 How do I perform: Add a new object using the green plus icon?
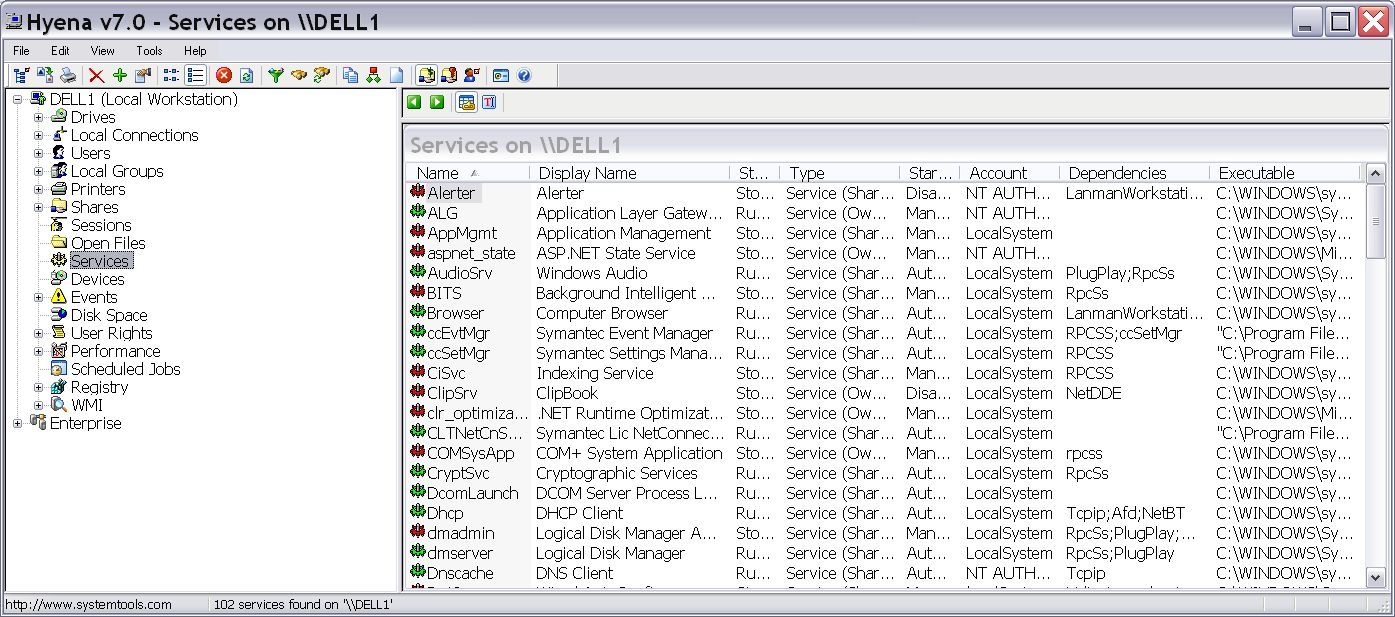[x=121, y=75]
